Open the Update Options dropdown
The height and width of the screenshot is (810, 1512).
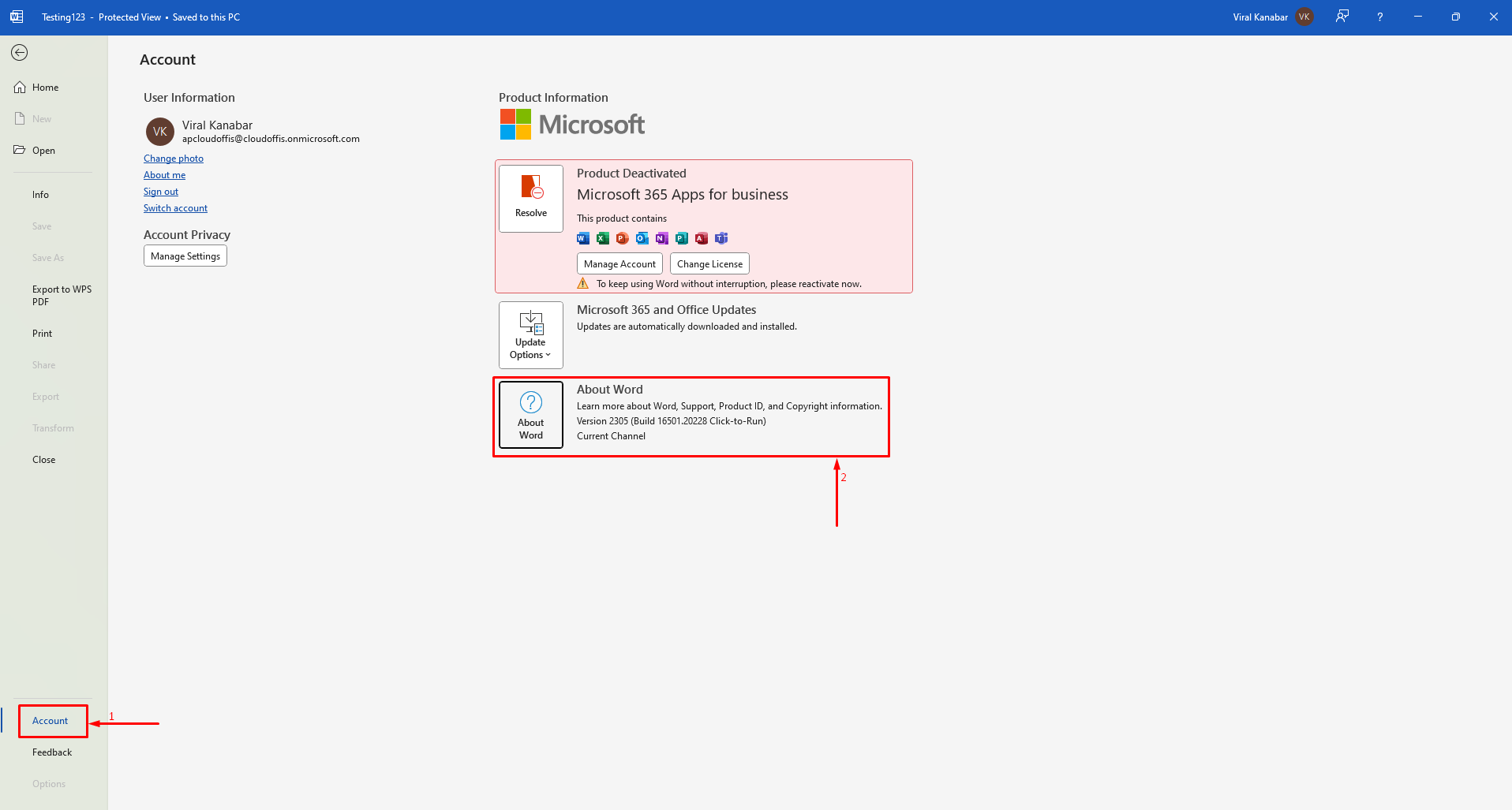(531, 335)
